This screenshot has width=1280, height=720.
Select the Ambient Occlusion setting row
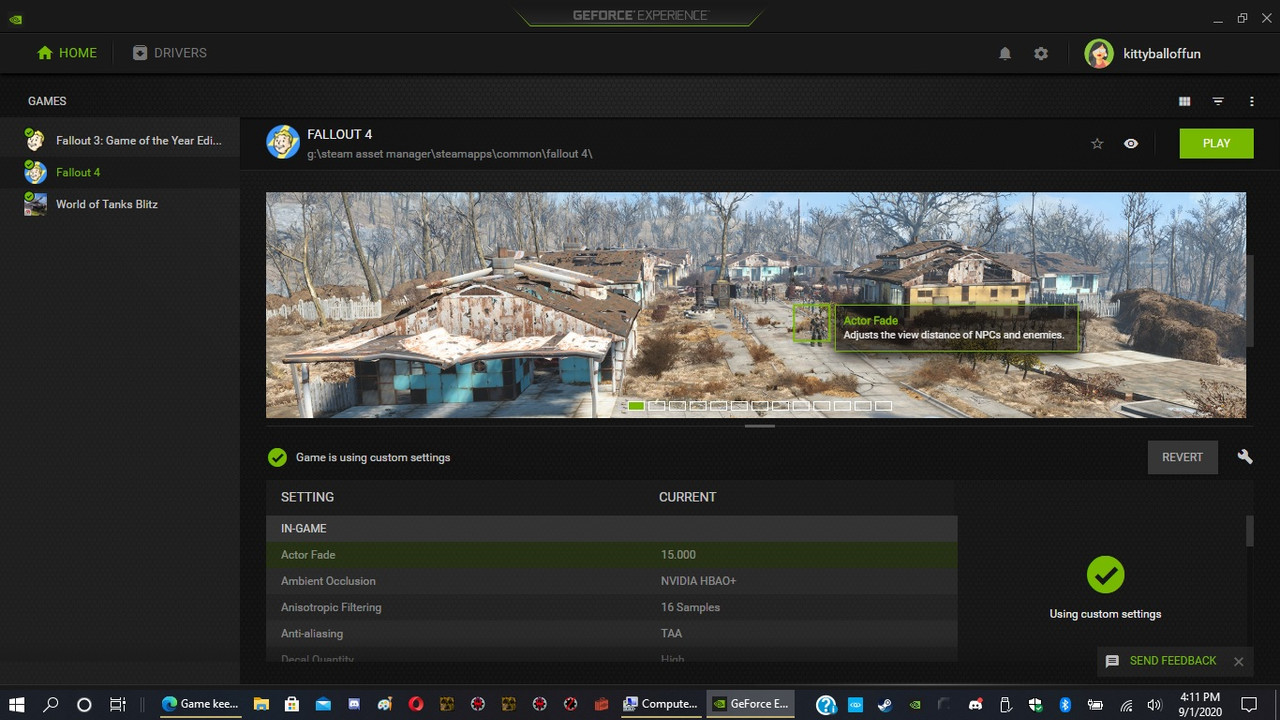click(612, 581)
